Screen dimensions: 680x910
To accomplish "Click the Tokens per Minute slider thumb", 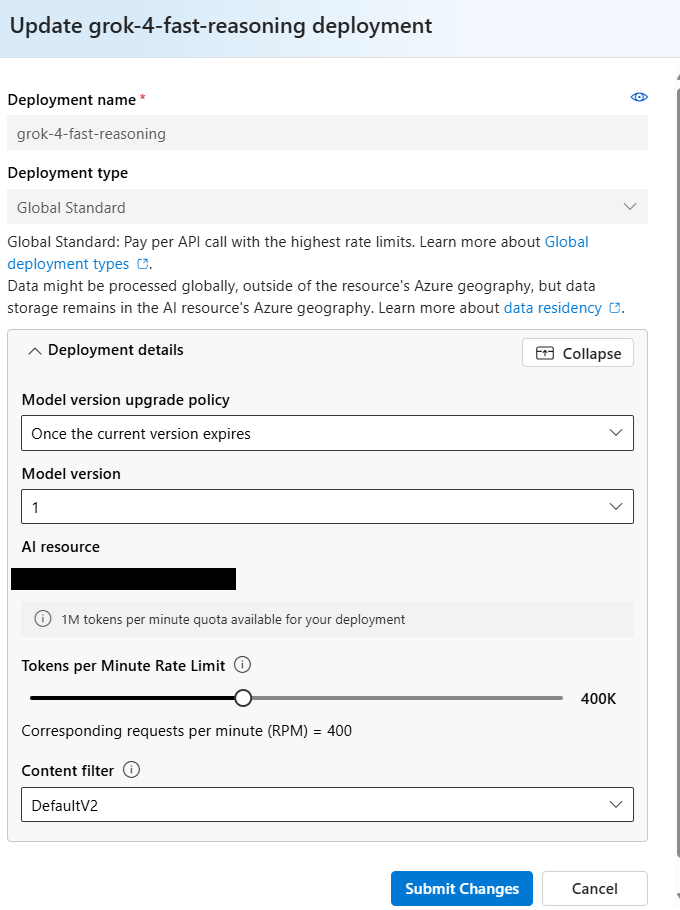I will point(243,698).
